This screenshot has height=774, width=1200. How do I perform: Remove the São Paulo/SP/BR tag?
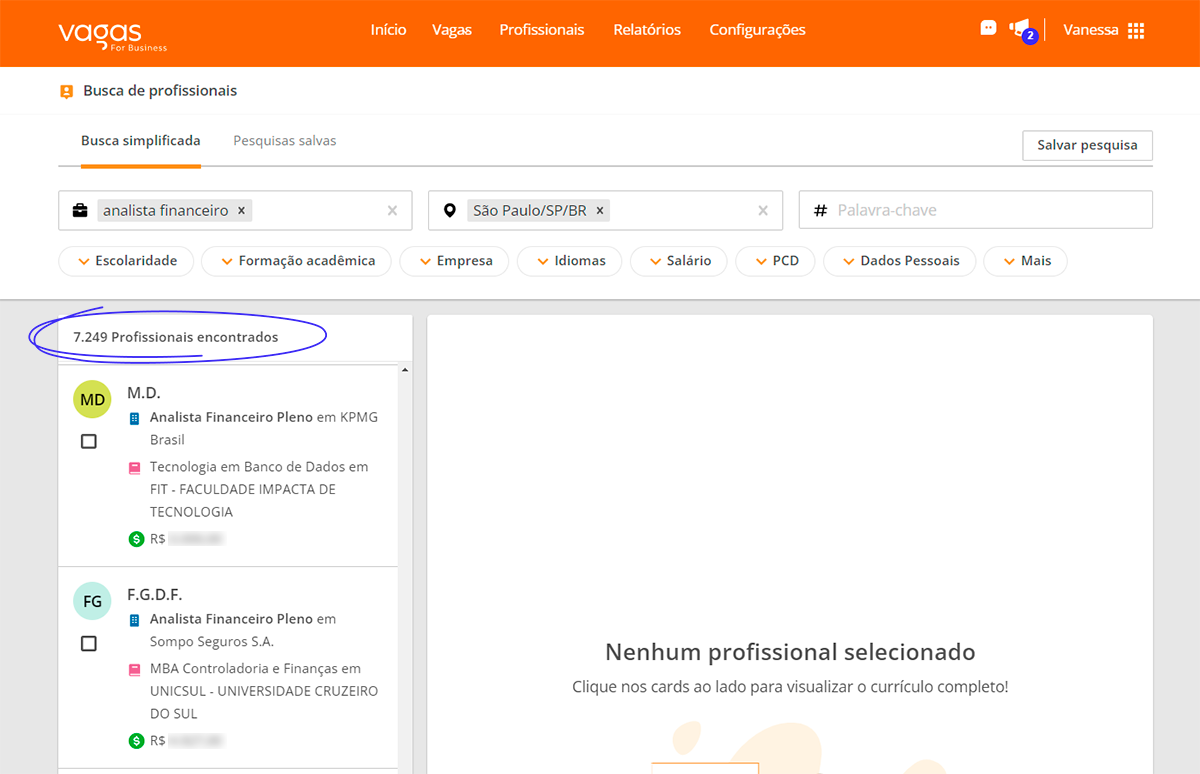(599, 211)
